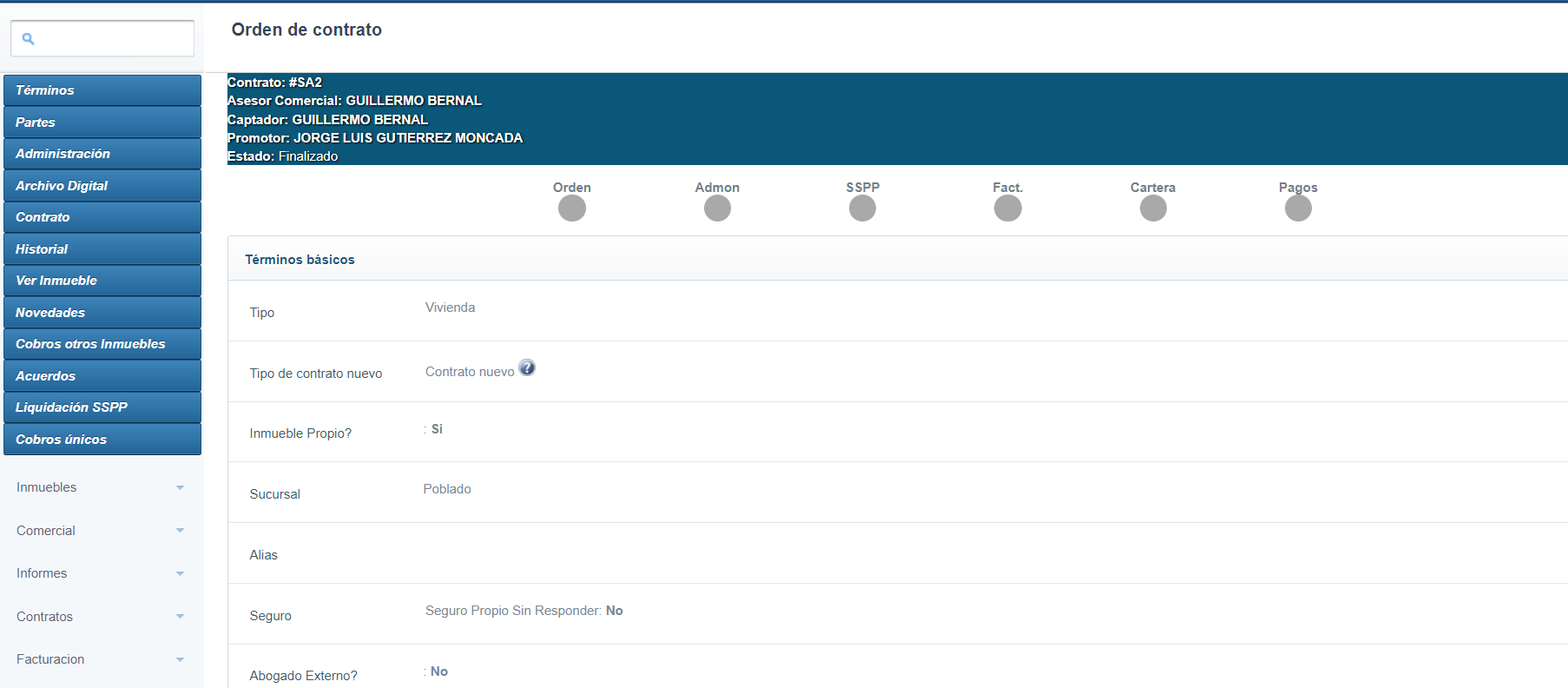Click the Cartera status circle

[1153, 208]
